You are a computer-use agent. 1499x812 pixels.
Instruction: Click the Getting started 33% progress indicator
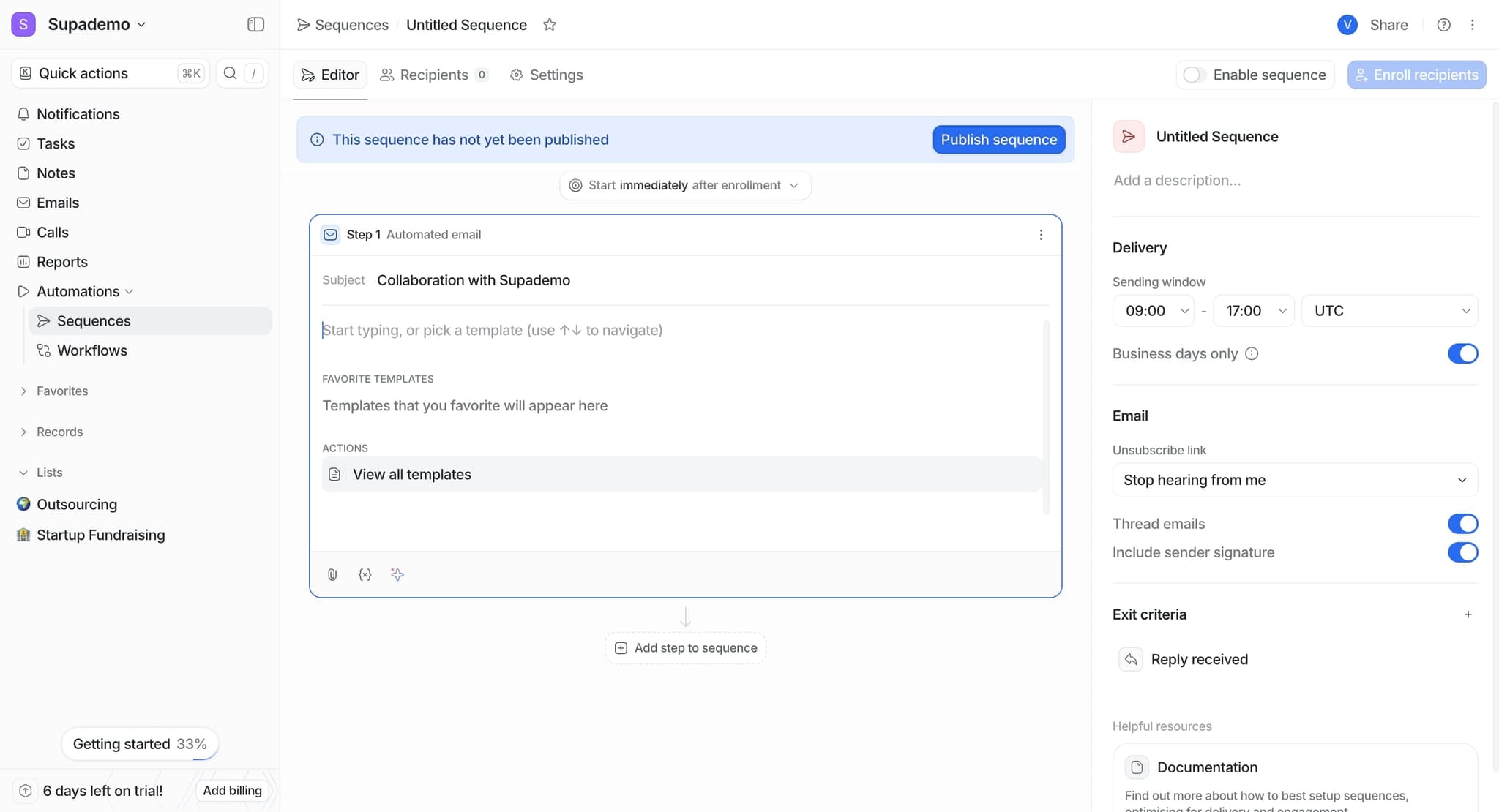point(139,743)
